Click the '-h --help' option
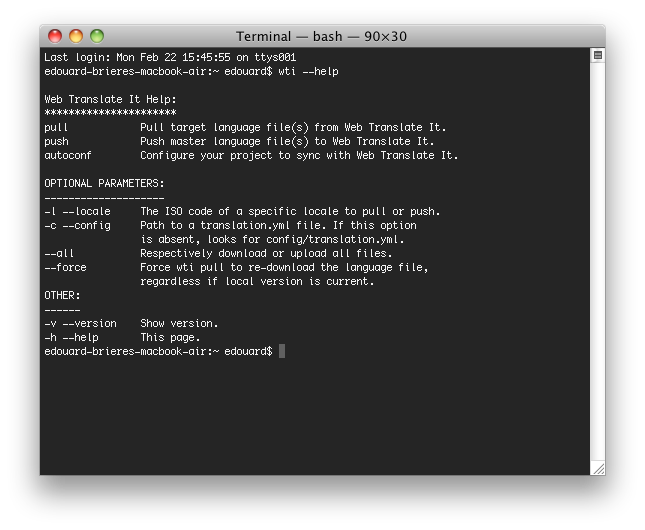This screenshot has width=645, height=530. [71, 337]
